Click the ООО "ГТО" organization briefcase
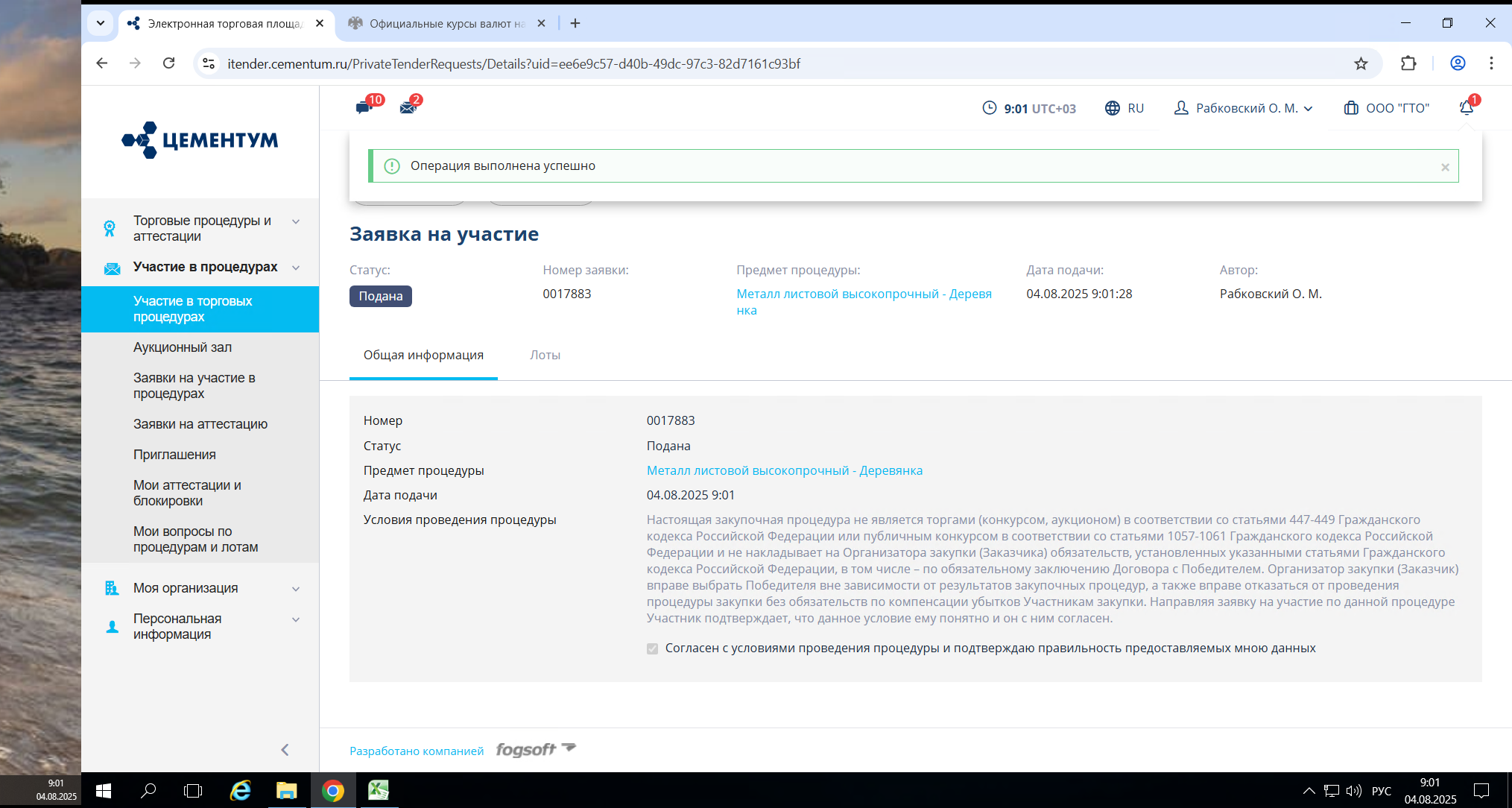This screenshot has height=808, width=1512. [x=1386, y=108]
